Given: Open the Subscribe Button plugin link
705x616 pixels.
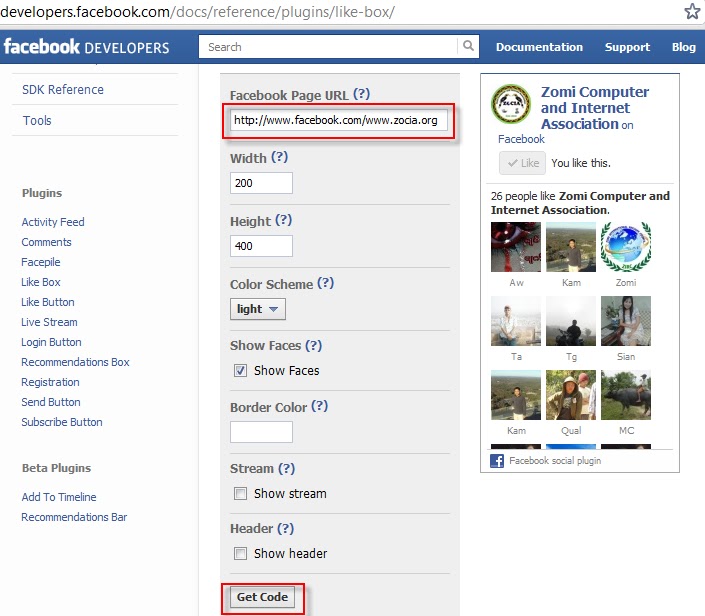Looking at the screenshot, I should (x=62, y=422).
